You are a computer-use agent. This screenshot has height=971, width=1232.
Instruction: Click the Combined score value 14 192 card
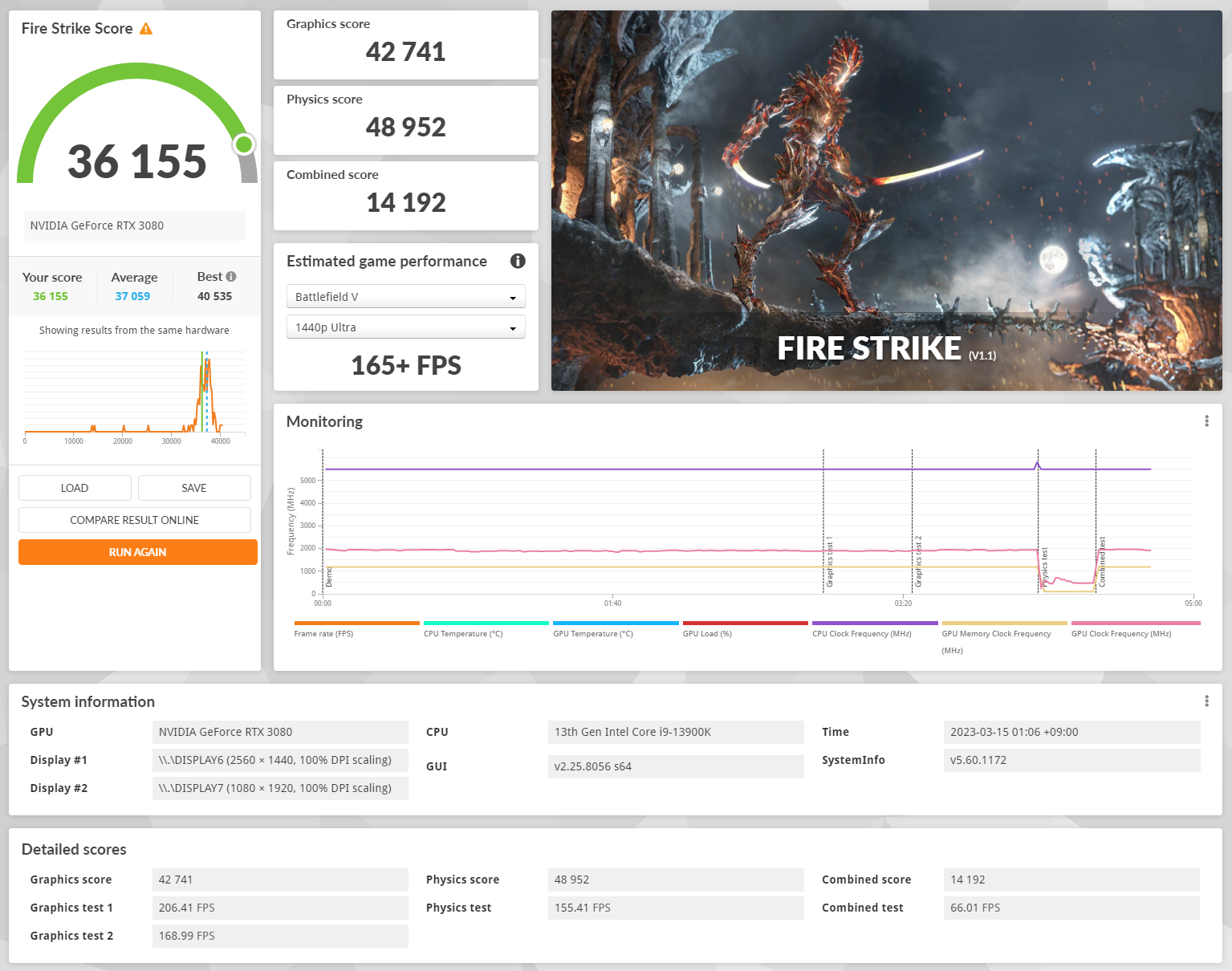coord(406,196)
